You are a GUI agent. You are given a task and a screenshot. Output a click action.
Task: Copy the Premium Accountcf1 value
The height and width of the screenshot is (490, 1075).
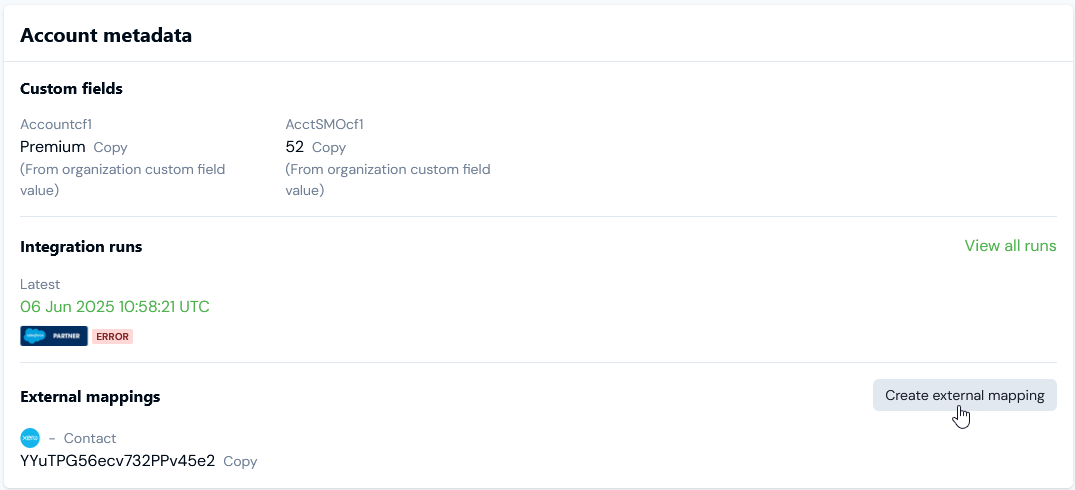[x=110, y=147]
